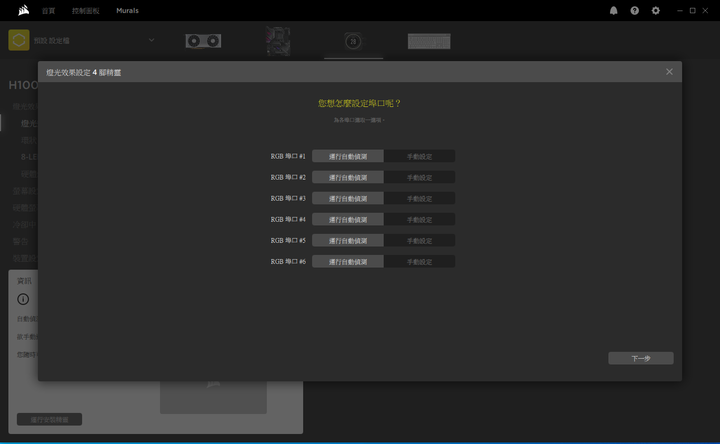Click the RGB 埠口 #6 label
Image resolution: width=720 pixels, height=444 pixels.
288,262
